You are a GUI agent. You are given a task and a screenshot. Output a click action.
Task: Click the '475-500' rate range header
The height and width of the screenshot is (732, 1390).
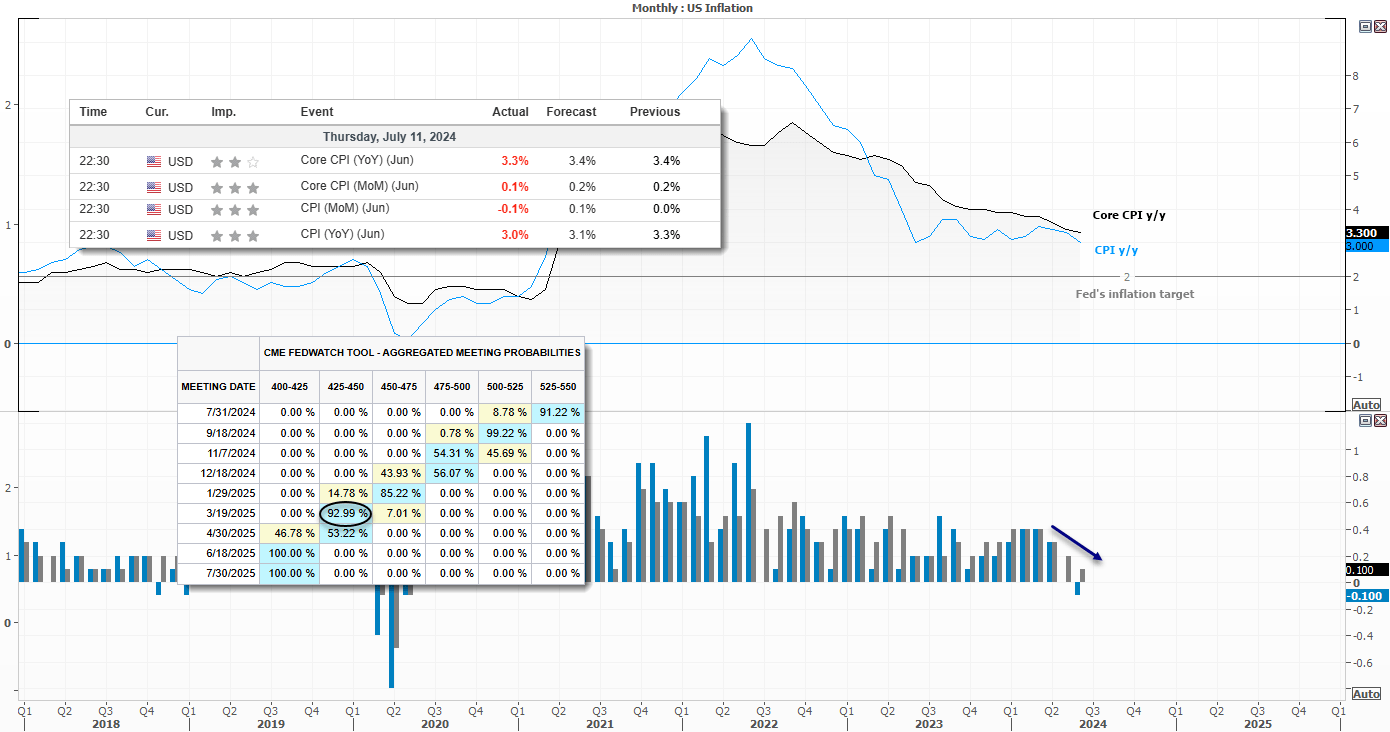tap(452, 387)
